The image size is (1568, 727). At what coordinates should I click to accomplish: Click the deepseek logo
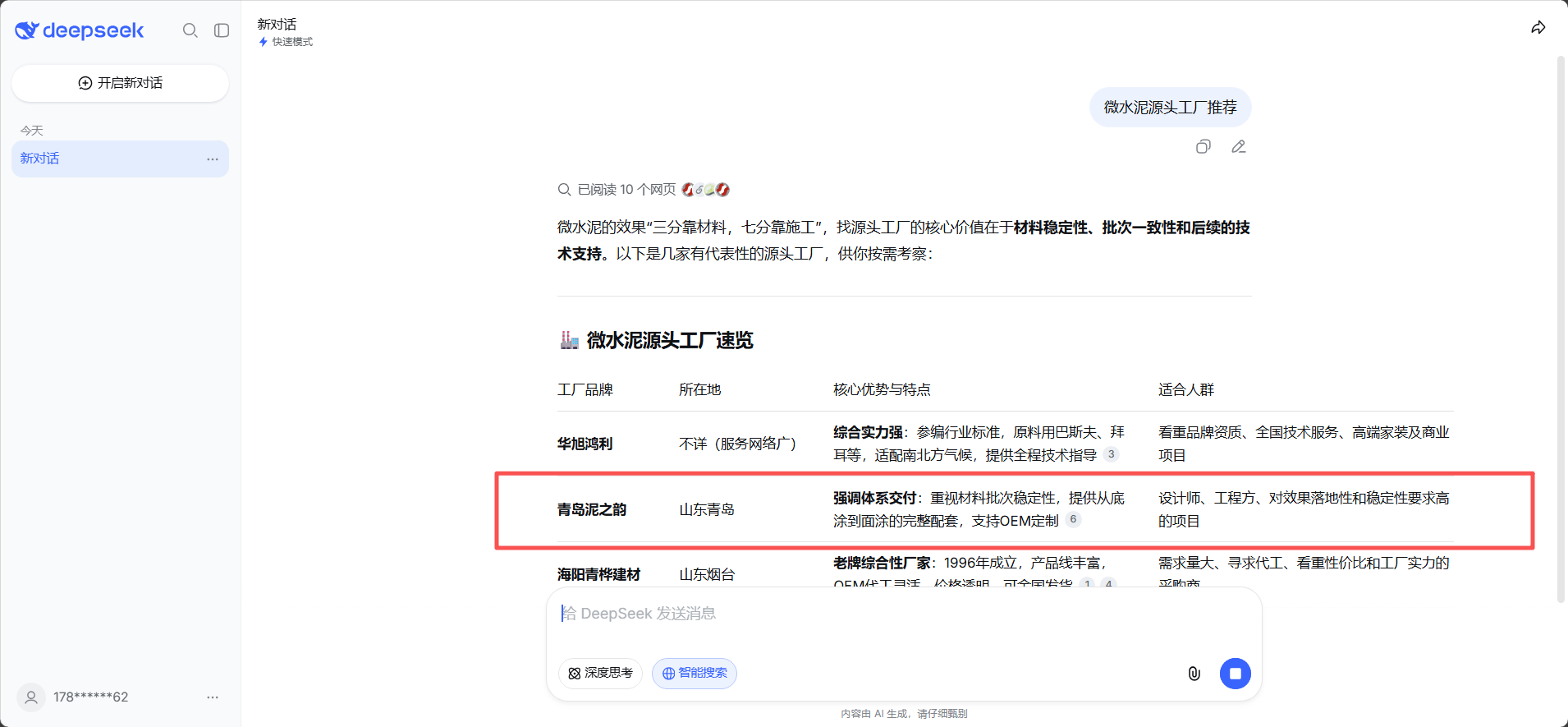tap(80, 30)
